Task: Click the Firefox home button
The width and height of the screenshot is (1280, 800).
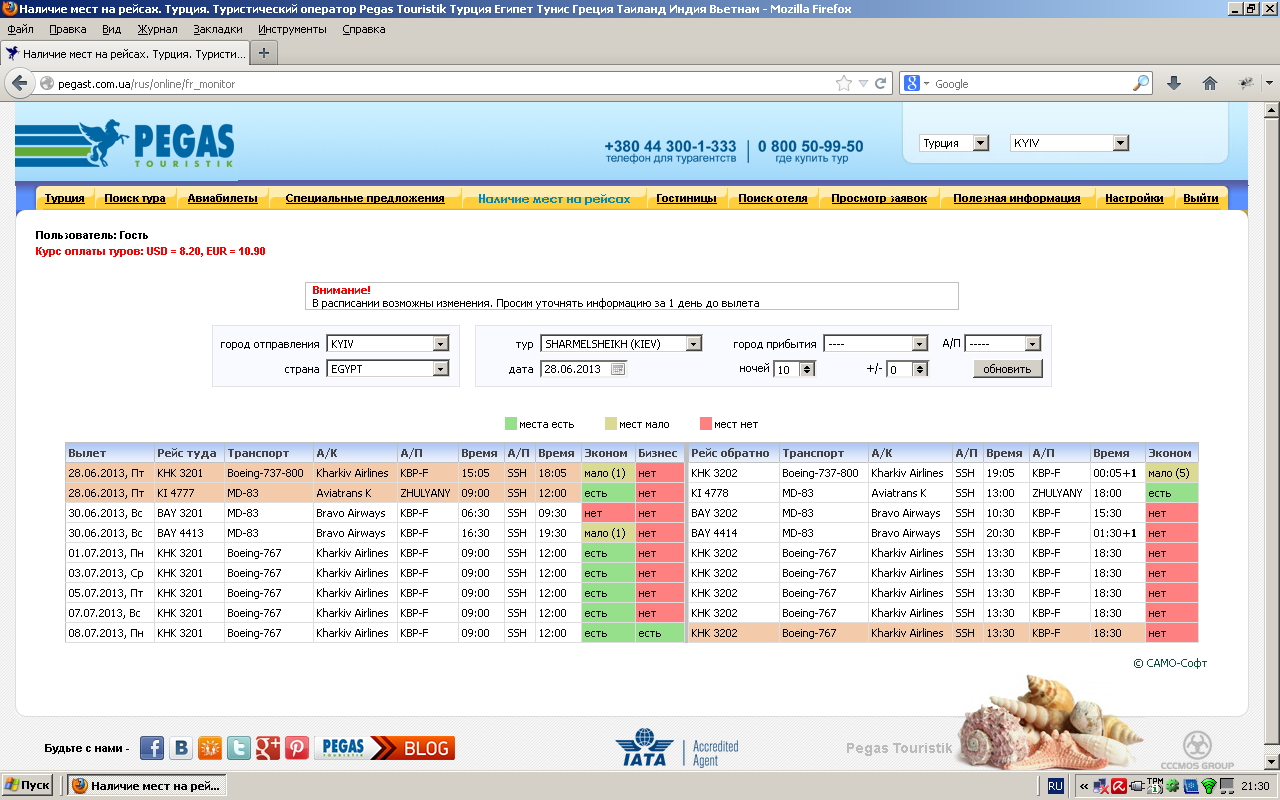Action: click(x=1209, y=84)
